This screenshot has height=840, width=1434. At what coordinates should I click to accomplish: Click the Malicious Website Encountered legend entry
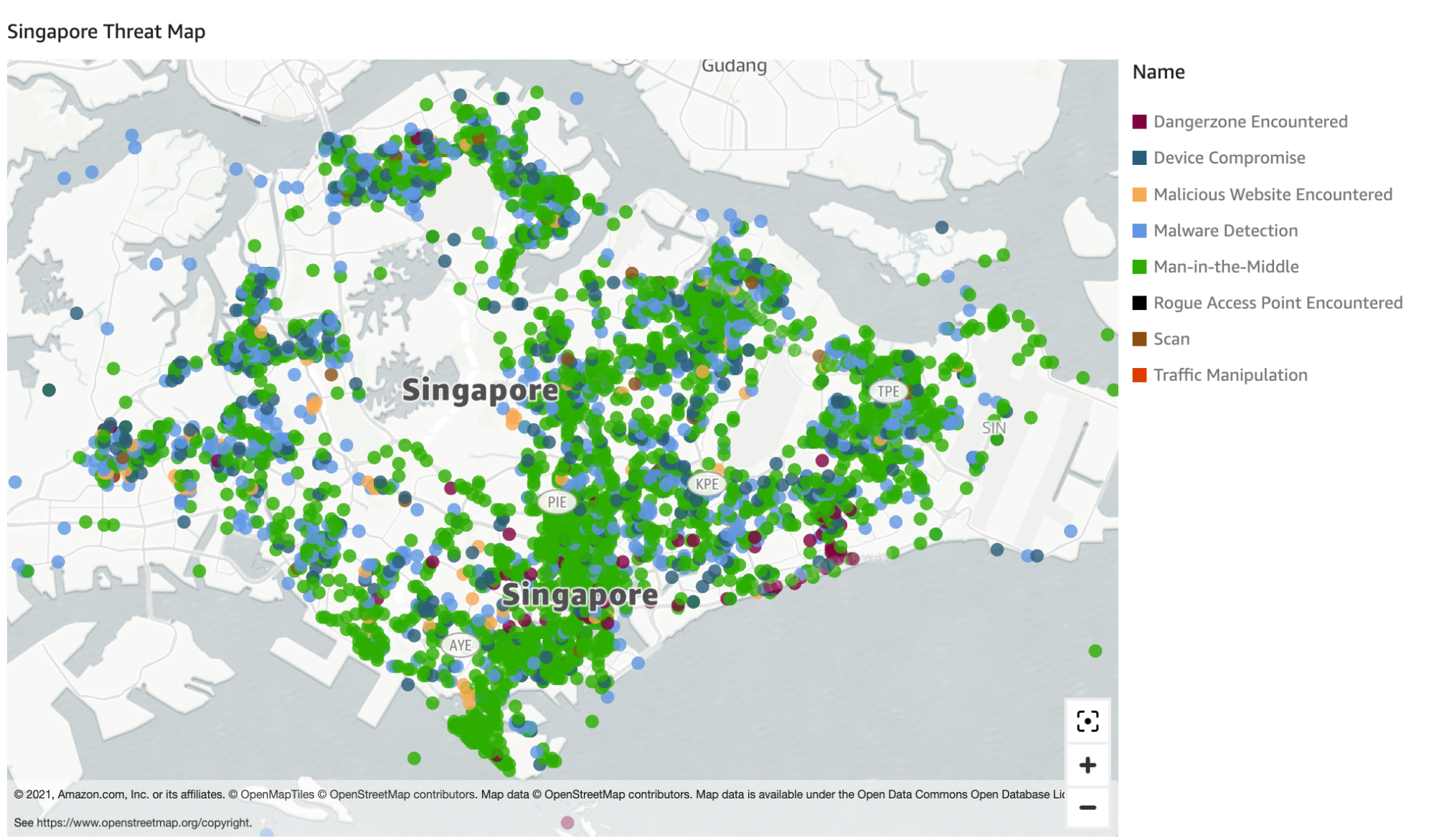coord(1263,194)
